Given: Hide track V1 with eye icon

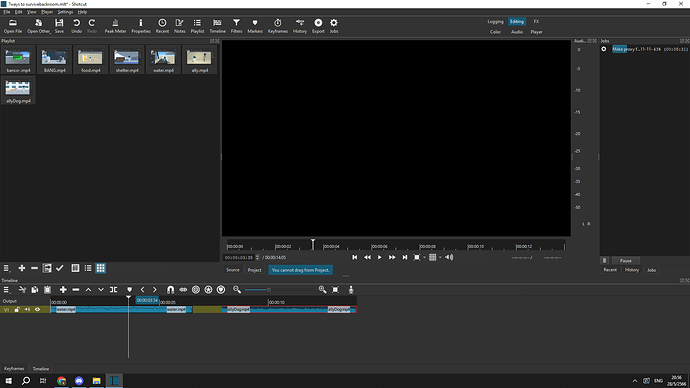Looking at the screenshot, I should 37,310.
